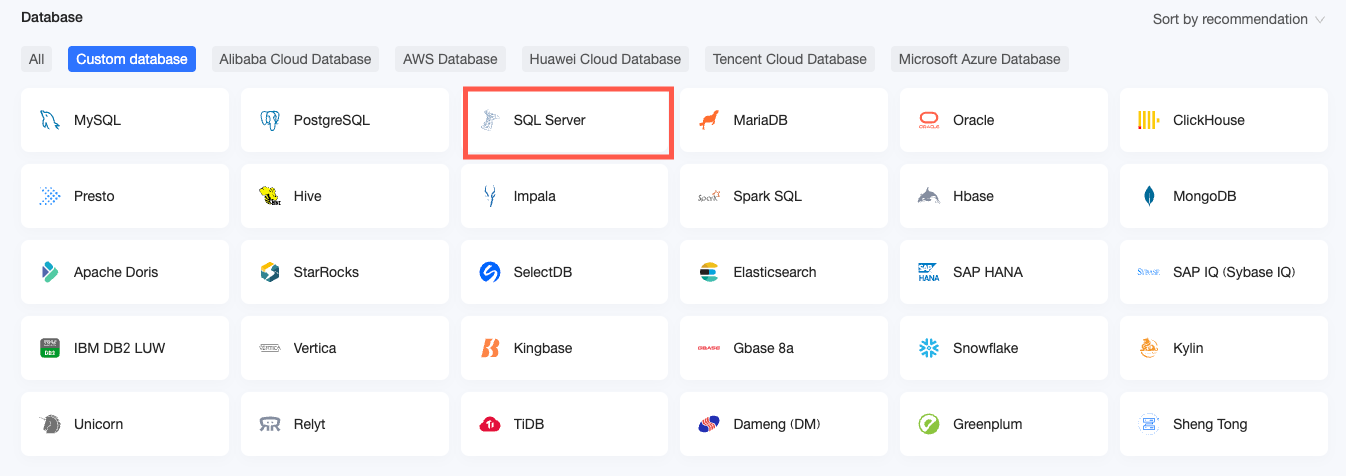The height and width of the screenshot is (476, 1346).
Task: Select the Presto label
Action: click(94, 196)
